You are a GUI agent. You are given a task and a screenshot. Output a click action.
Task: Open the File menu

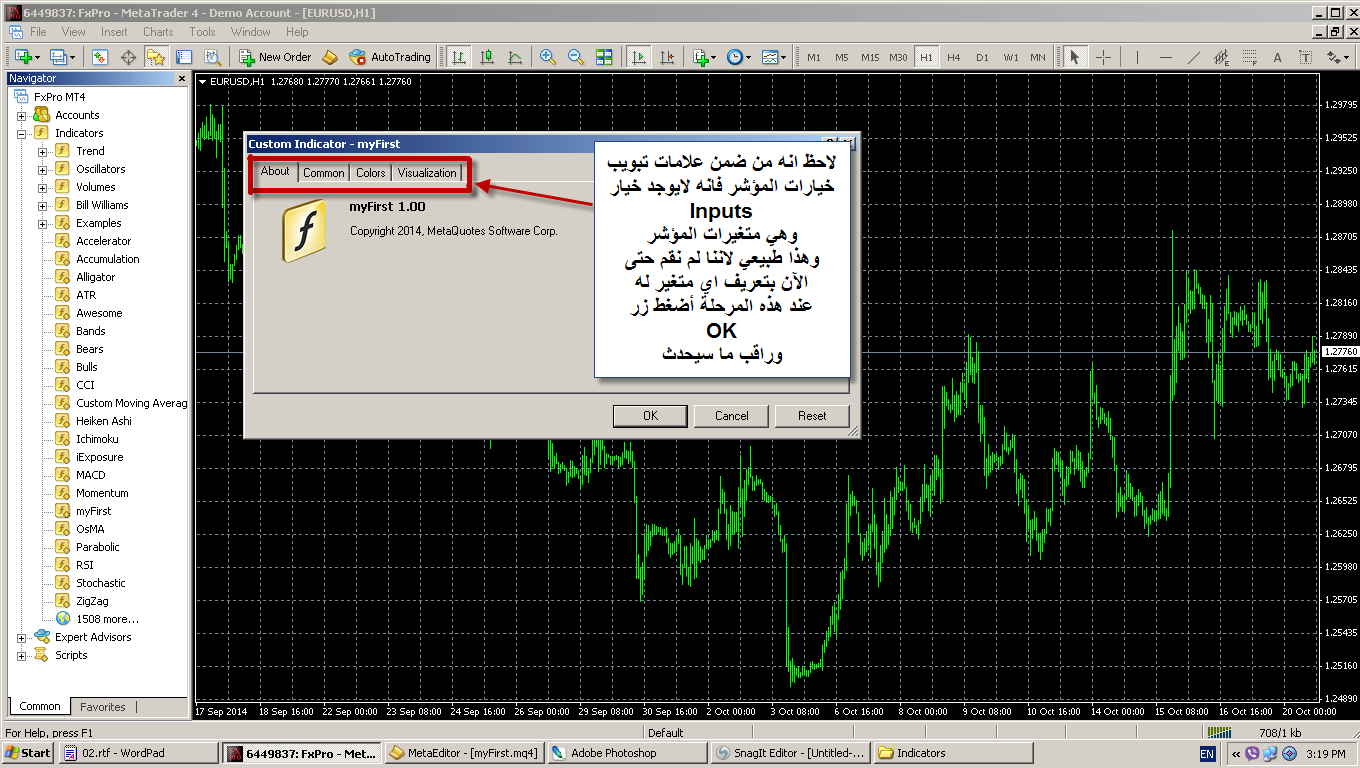38,32
